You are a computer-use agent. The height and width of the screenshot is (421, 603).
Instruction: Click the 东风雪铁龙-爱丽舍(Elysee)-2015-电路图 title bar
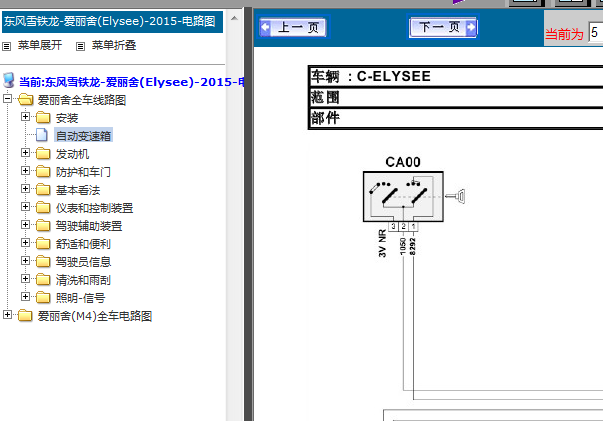(112, 22)
